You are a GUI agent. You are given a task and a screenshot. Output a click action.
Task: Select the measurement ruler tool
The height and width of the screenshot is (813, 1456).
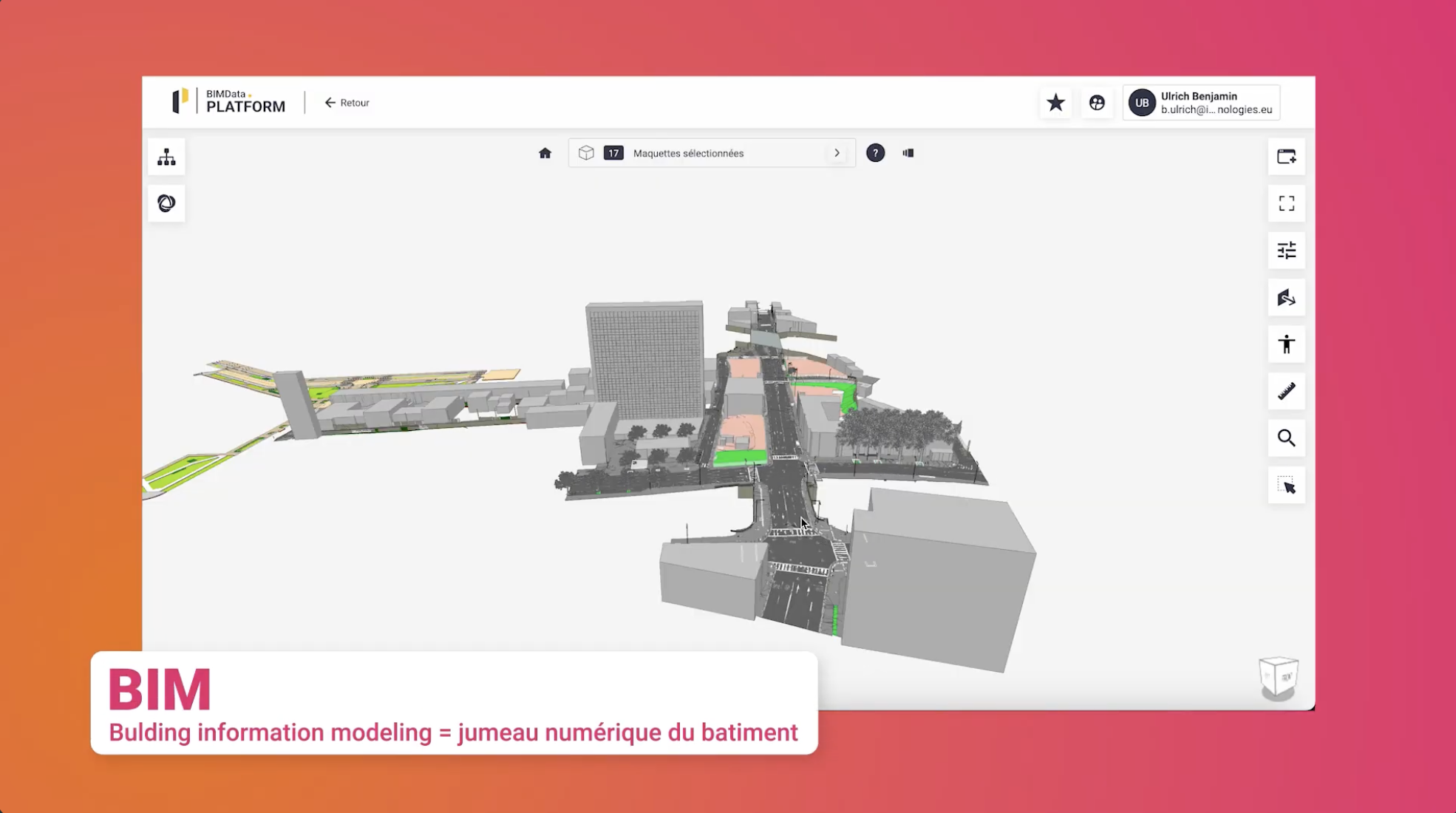coord(1286,391)
